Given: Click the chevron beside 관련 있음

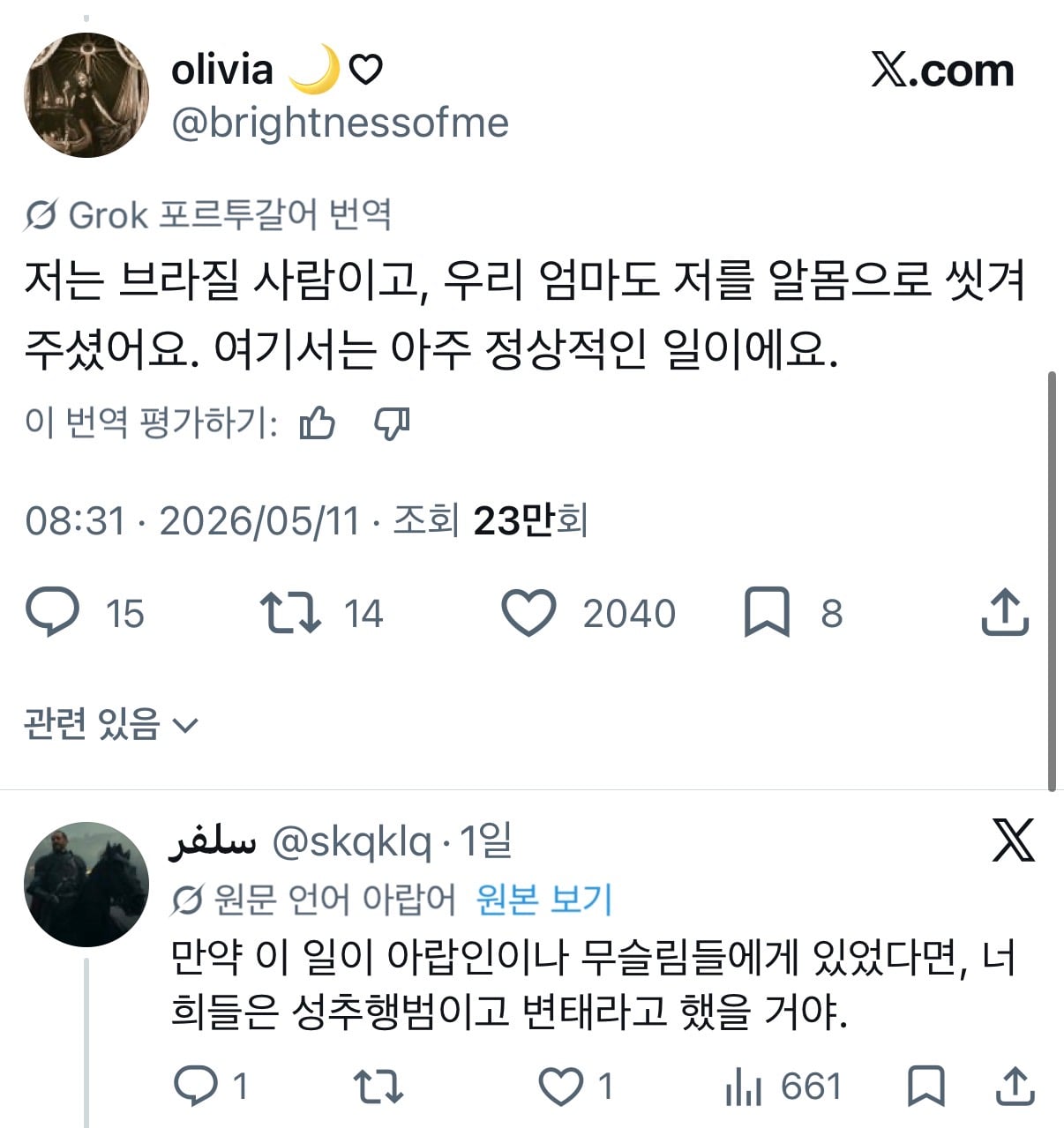Looking at the screenshot, I should (x=185, y=726).
